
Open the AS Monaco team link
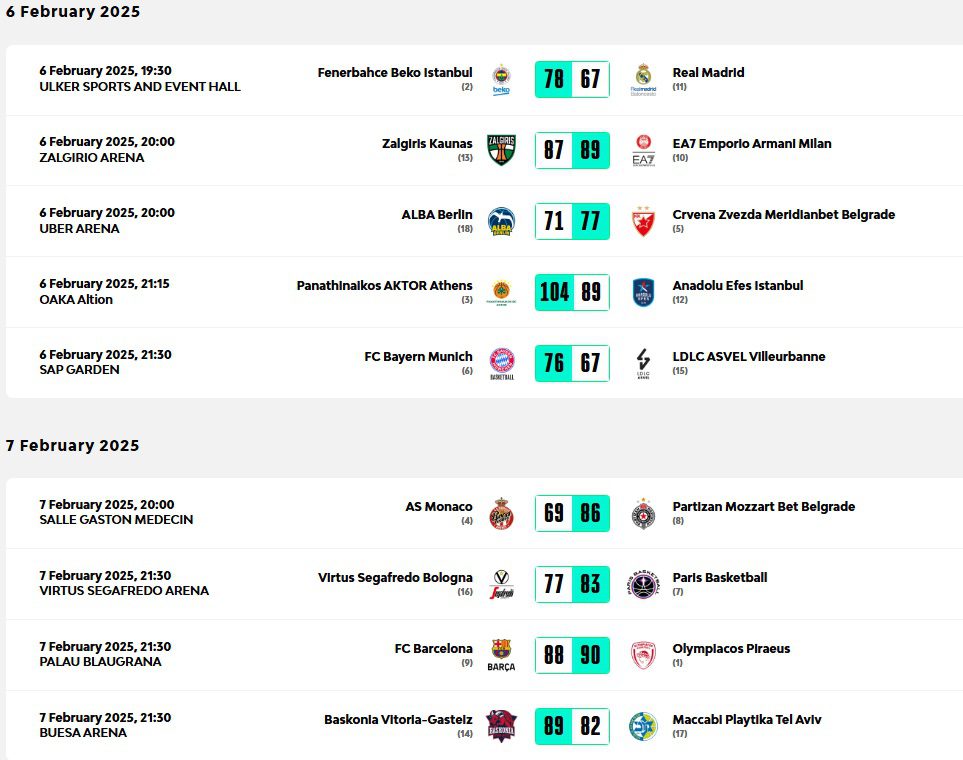pyautogui.click(x=439, y=507)
